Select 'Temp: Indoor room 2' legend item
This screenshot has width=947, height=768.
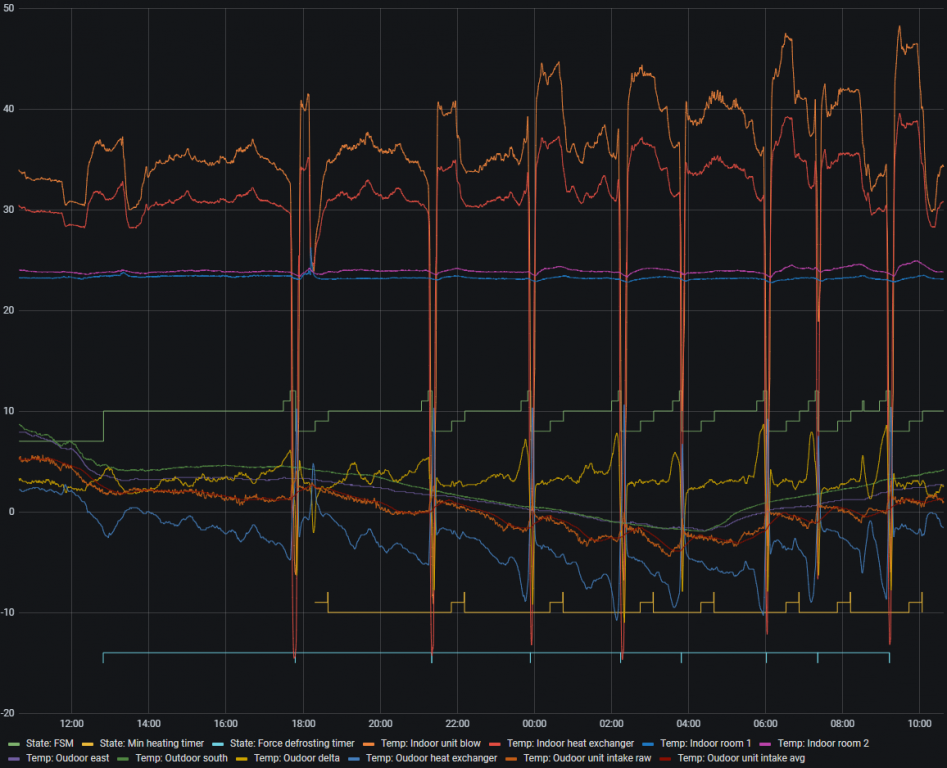823,743
